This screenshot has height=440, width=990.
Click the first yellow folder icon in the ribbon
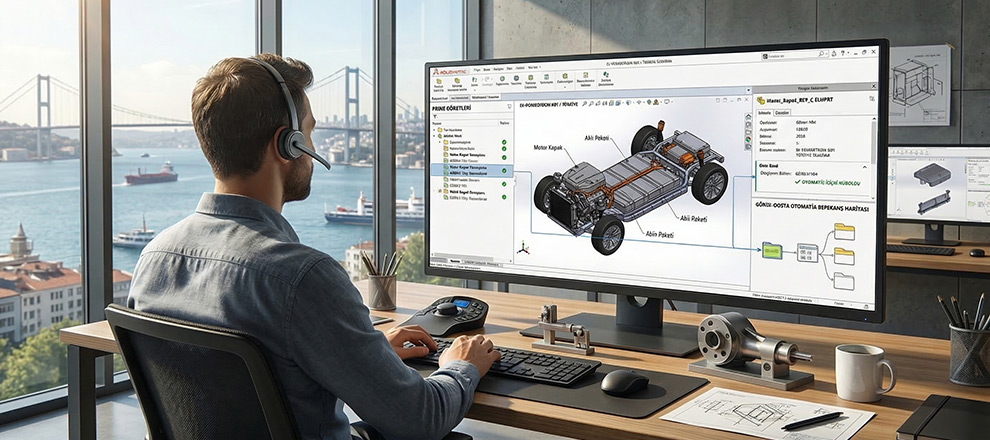coord(439,81)
